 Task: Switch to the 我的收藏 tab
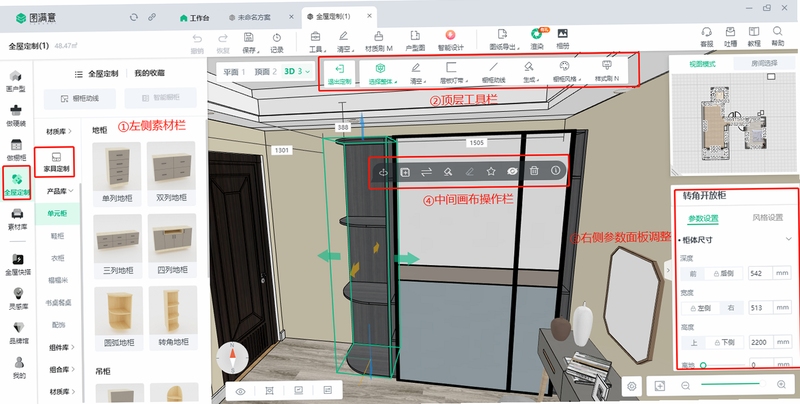149,73
